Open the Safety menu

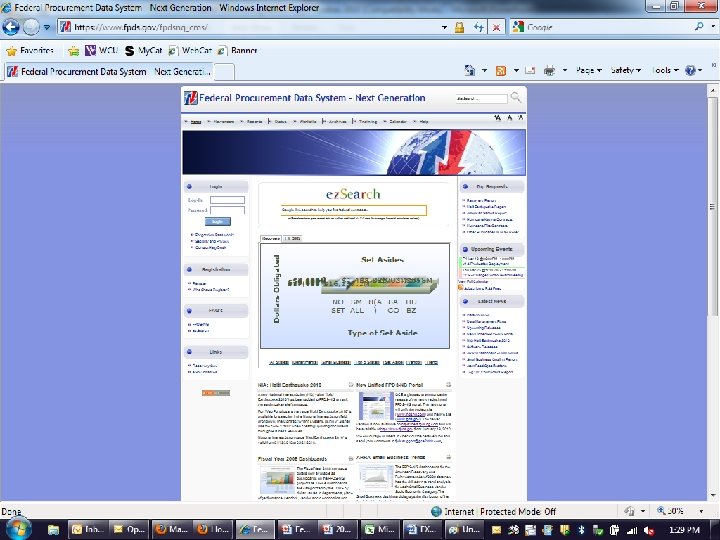point(626,70)
